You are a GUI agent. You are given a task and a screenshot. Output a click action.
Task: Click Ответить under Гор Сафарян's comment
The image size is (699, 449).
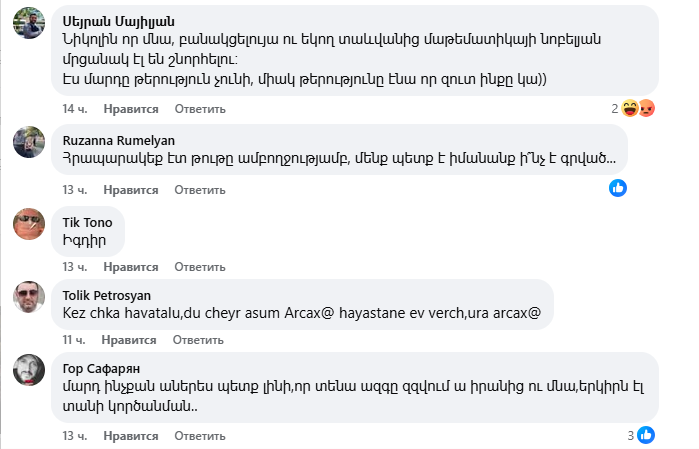(x=200, y=436)
